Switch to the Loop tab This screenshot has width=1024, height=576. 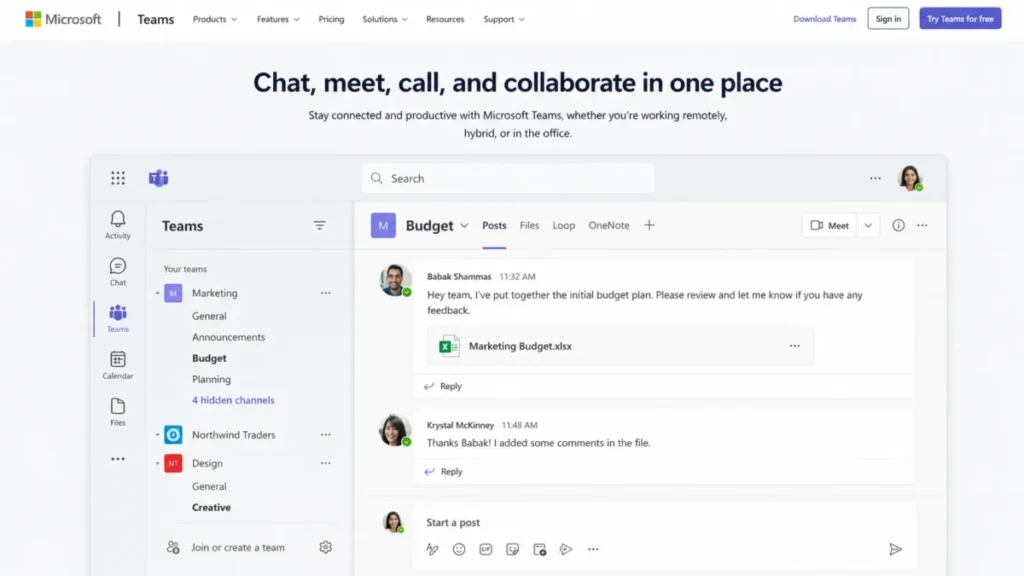[x=564, y=225]
